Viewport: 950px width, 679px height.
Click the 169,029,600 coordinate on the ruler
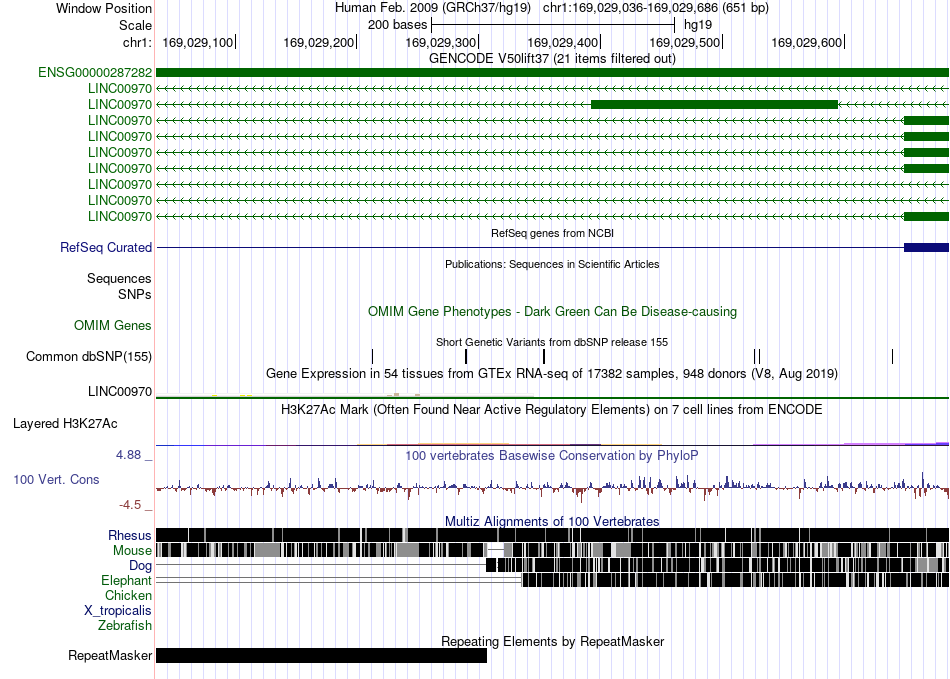coord(806,42)
